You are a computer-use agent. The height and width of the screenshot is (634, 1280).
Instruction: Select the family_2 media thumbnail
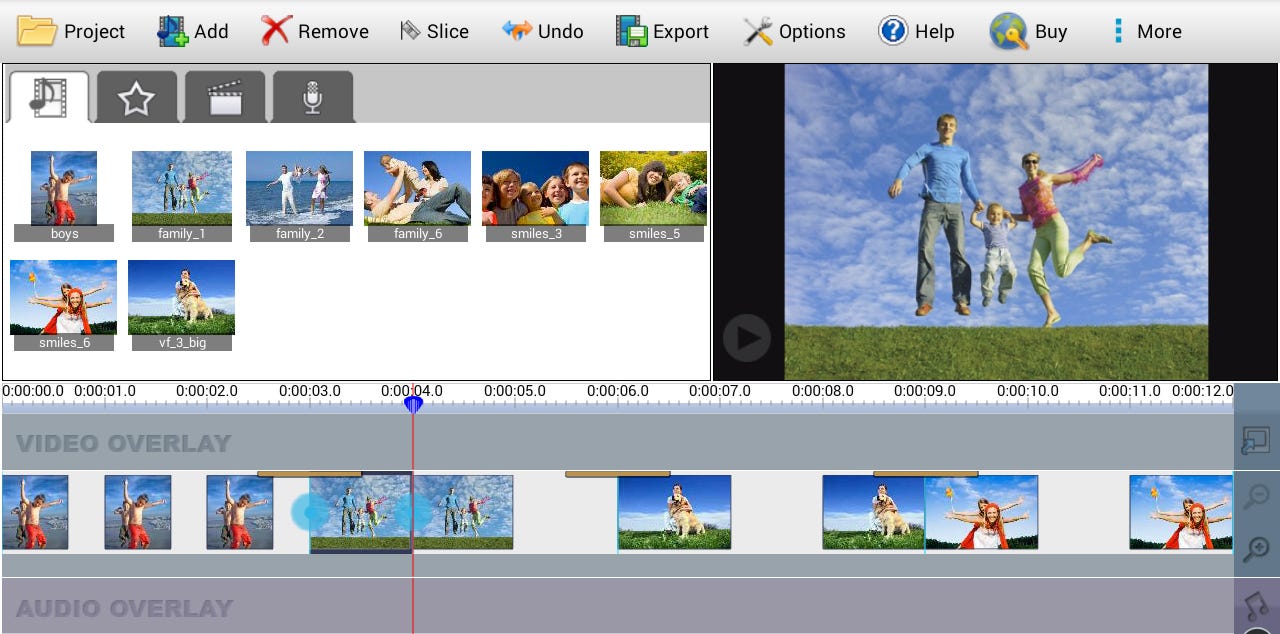click(x=300, y=196)
